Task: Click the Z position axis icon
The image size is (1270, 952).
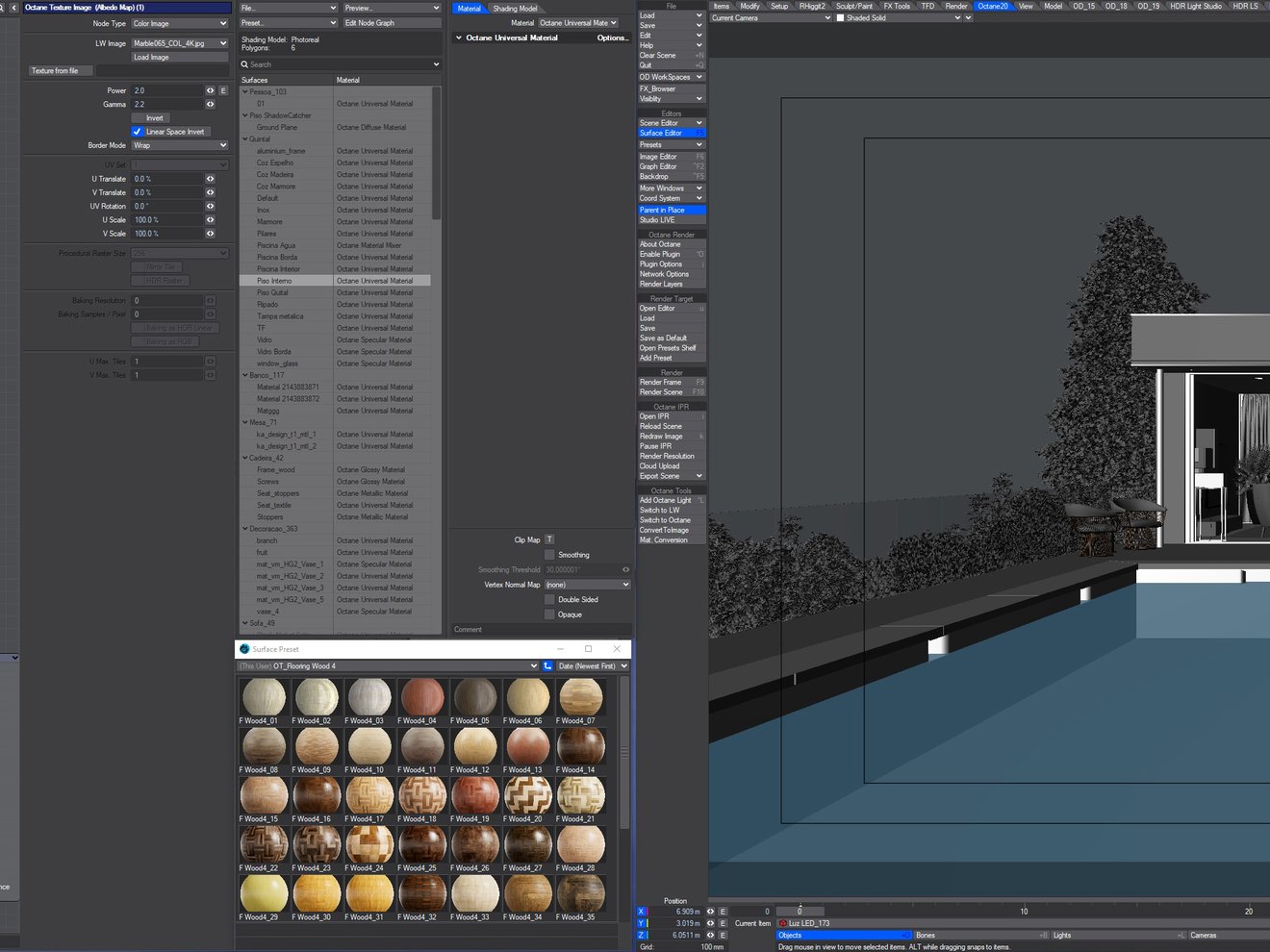Action: coord(642,935)
